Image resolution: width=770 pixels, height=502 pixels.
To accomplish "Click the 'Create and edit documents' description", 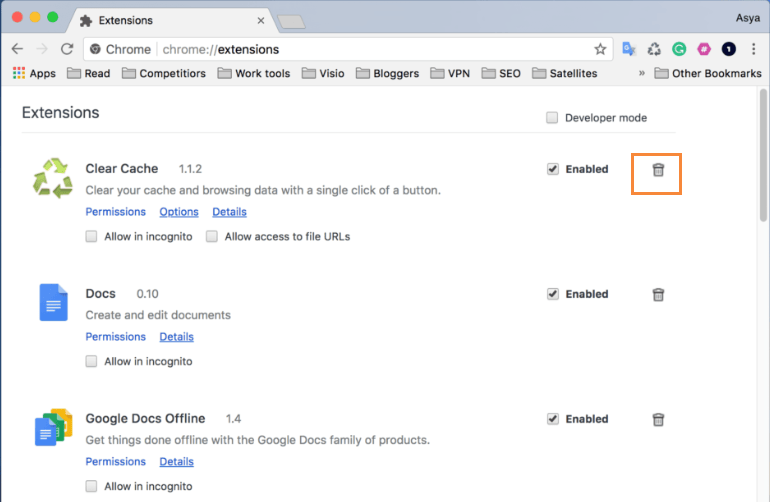I will tap(158, 315).
